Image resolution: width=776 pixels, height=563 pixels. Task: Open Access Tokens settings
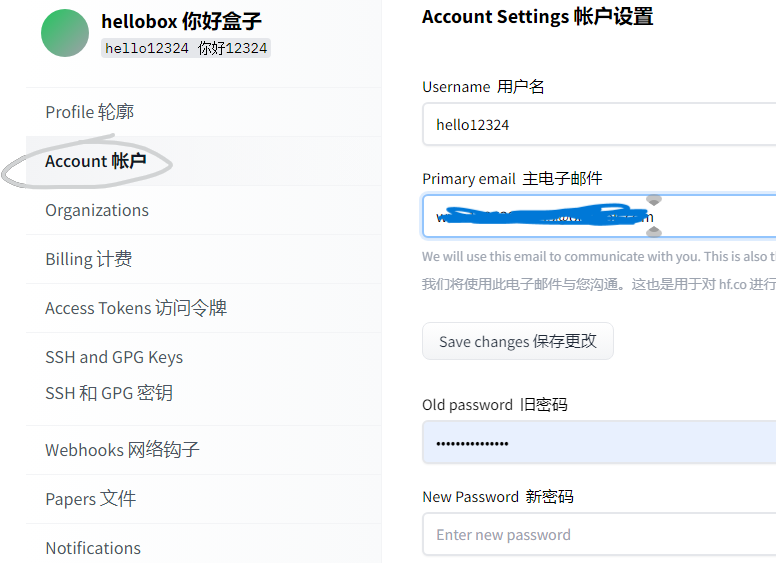[136, 308]
